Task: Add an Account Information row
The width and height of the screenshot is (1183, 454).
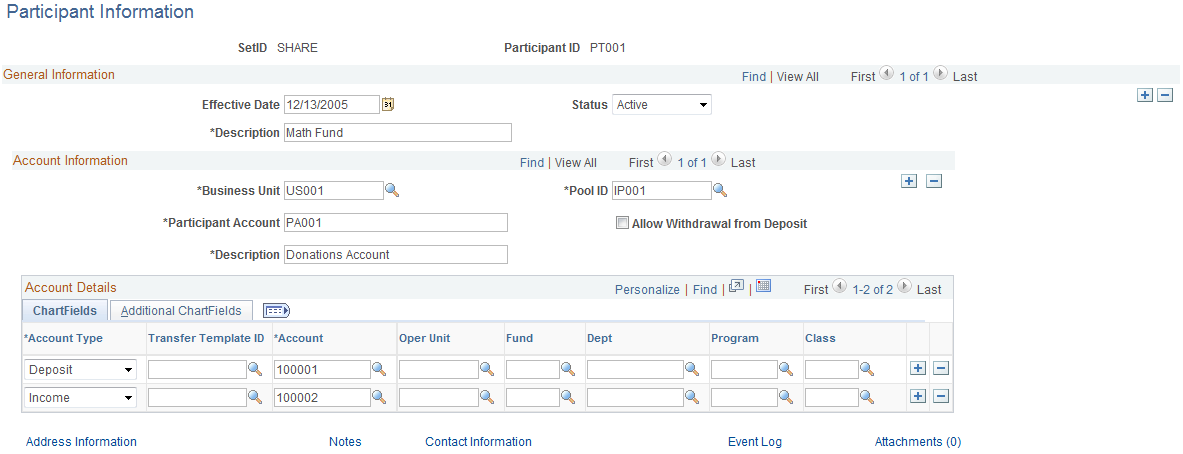Action: point(910,181)
